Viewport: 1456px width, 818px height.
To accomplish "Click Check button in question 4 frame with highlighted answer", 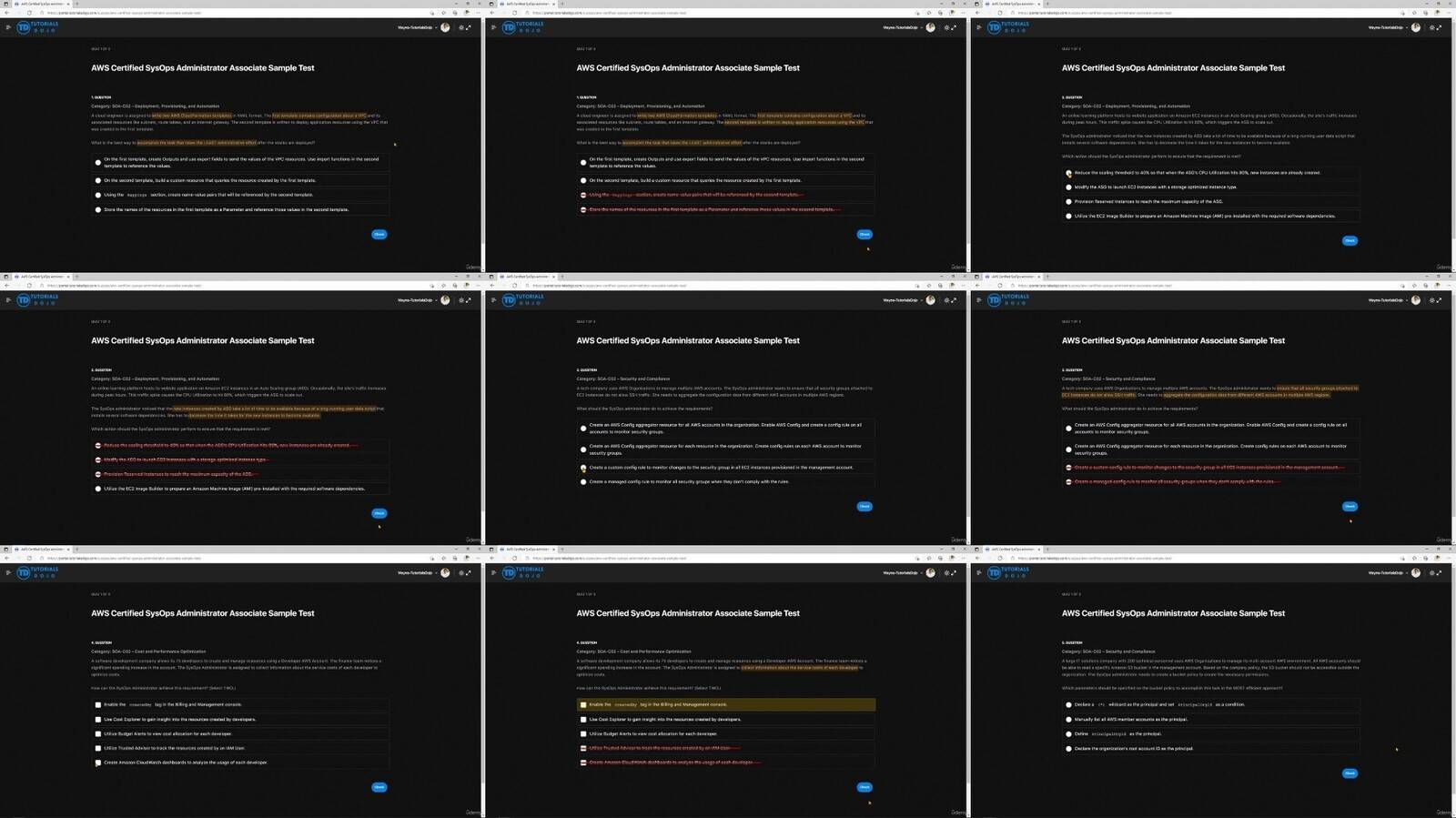I will [x=864, y=787].
